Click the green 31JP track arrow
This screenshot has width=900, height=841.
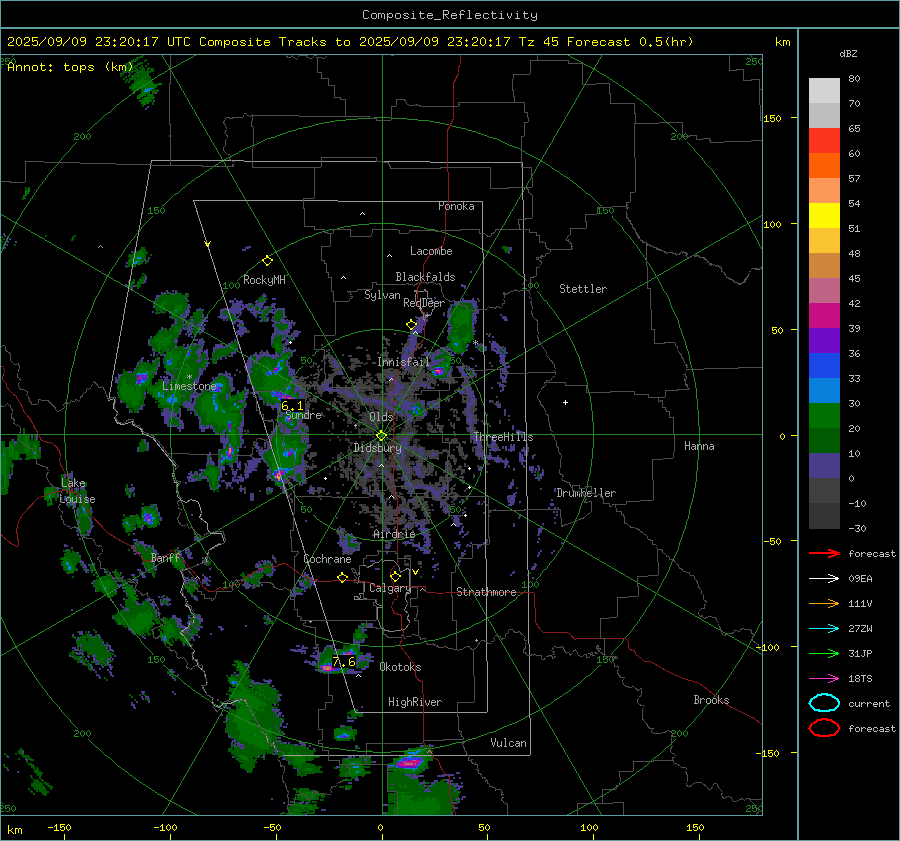(x=824, y=653)
